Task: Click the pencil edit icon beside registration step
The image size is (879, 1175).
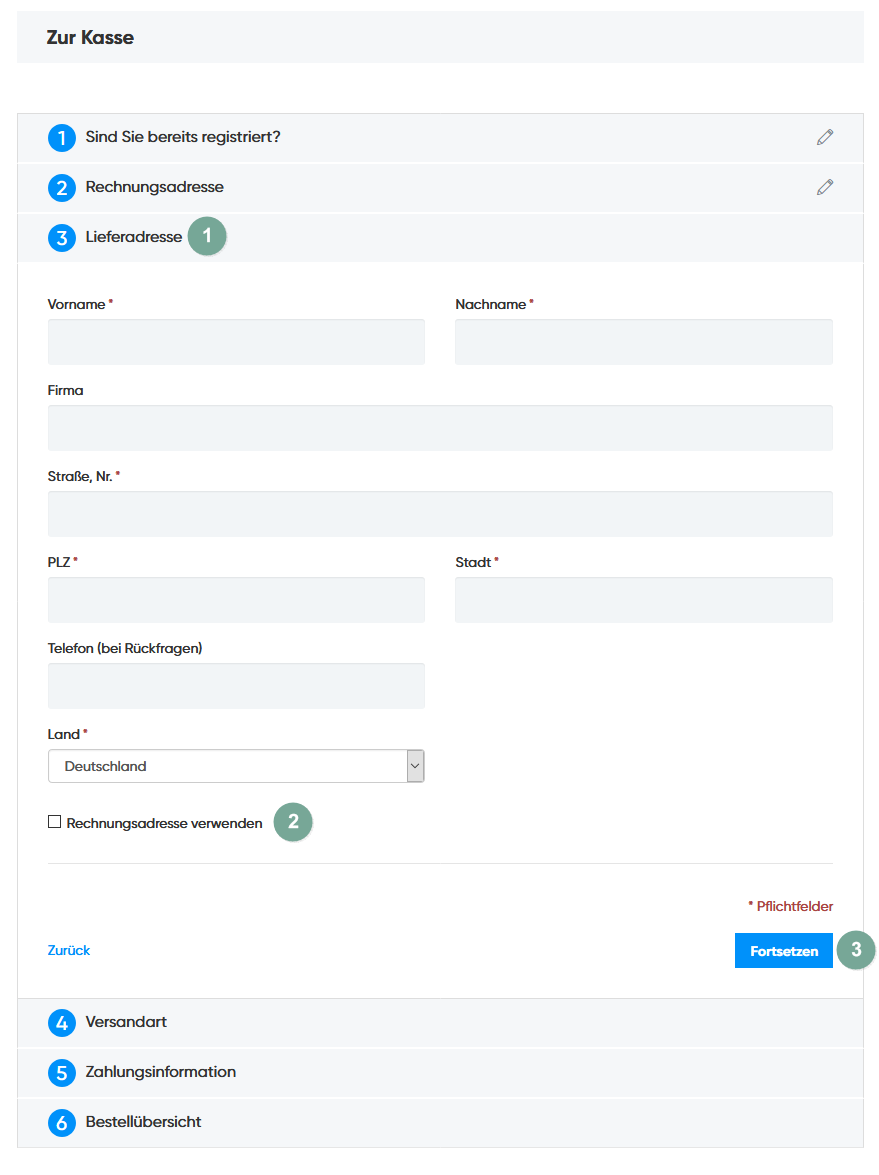Action: point(824,137)
